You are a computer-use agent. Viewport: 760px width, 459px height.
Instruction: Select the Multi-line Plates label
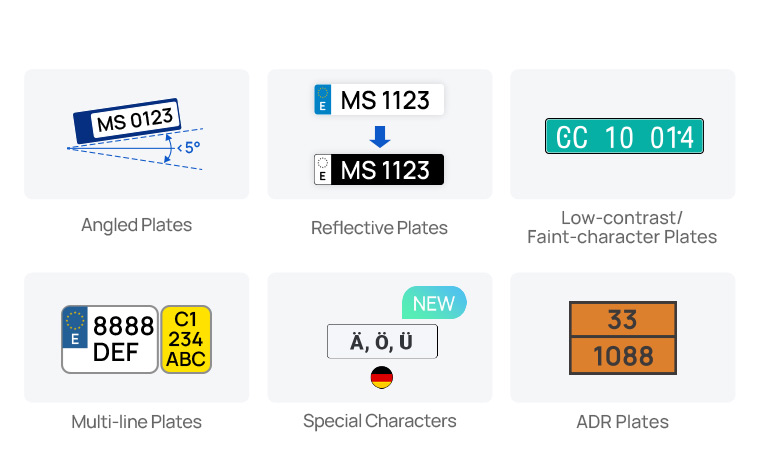pyautogui.click(x=136, y=422)
